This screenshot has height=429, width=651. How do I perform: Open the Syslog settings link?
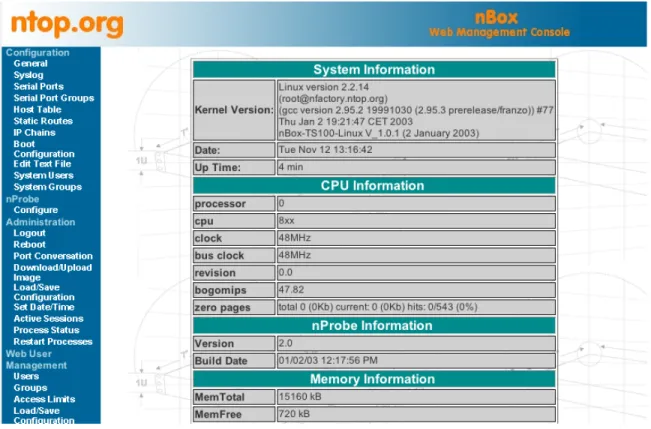coord(28,75)
